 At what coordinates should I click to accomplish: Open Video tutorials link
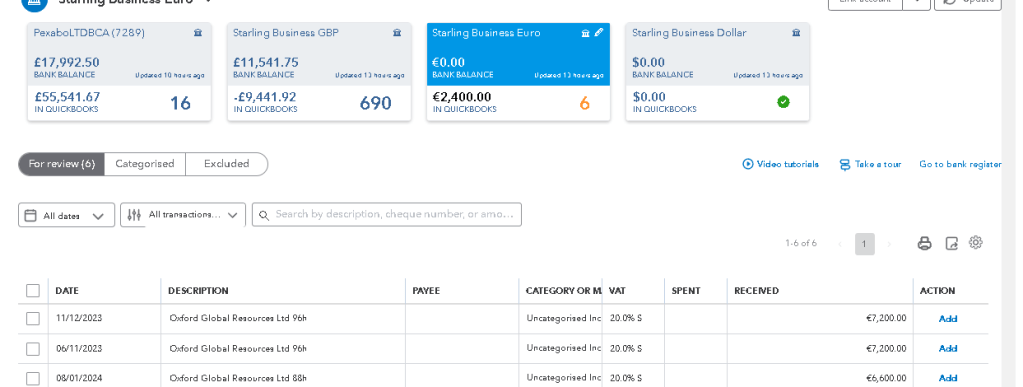coord(787,164)
